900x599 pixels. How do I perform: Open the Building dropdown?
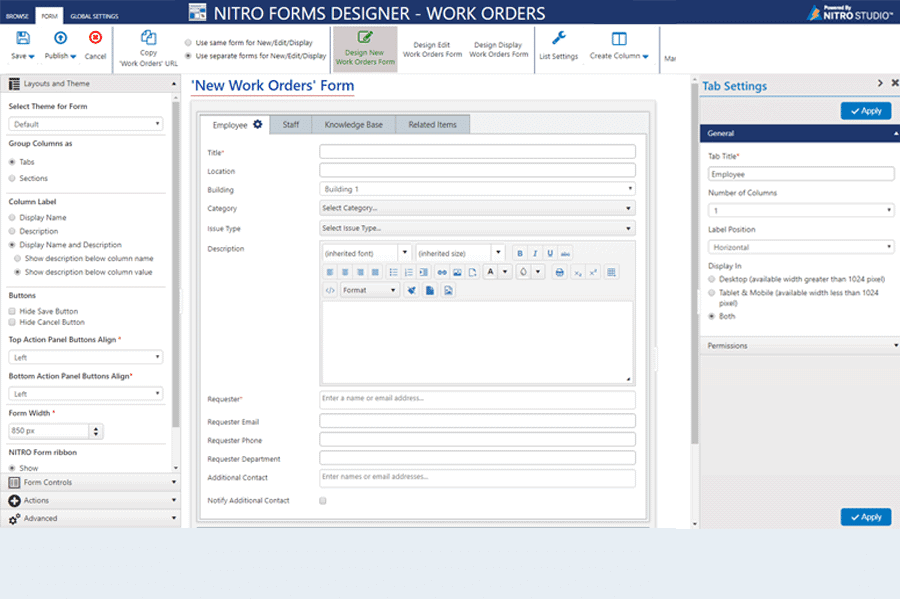[x=478, y=189]
